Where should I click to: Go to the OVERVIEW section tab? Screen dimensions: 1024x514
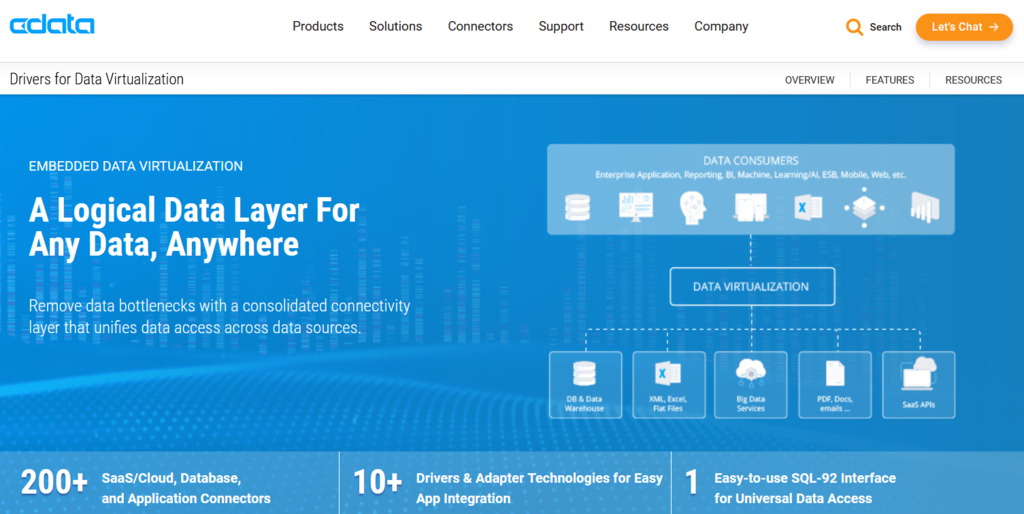[x=810, y=80]
